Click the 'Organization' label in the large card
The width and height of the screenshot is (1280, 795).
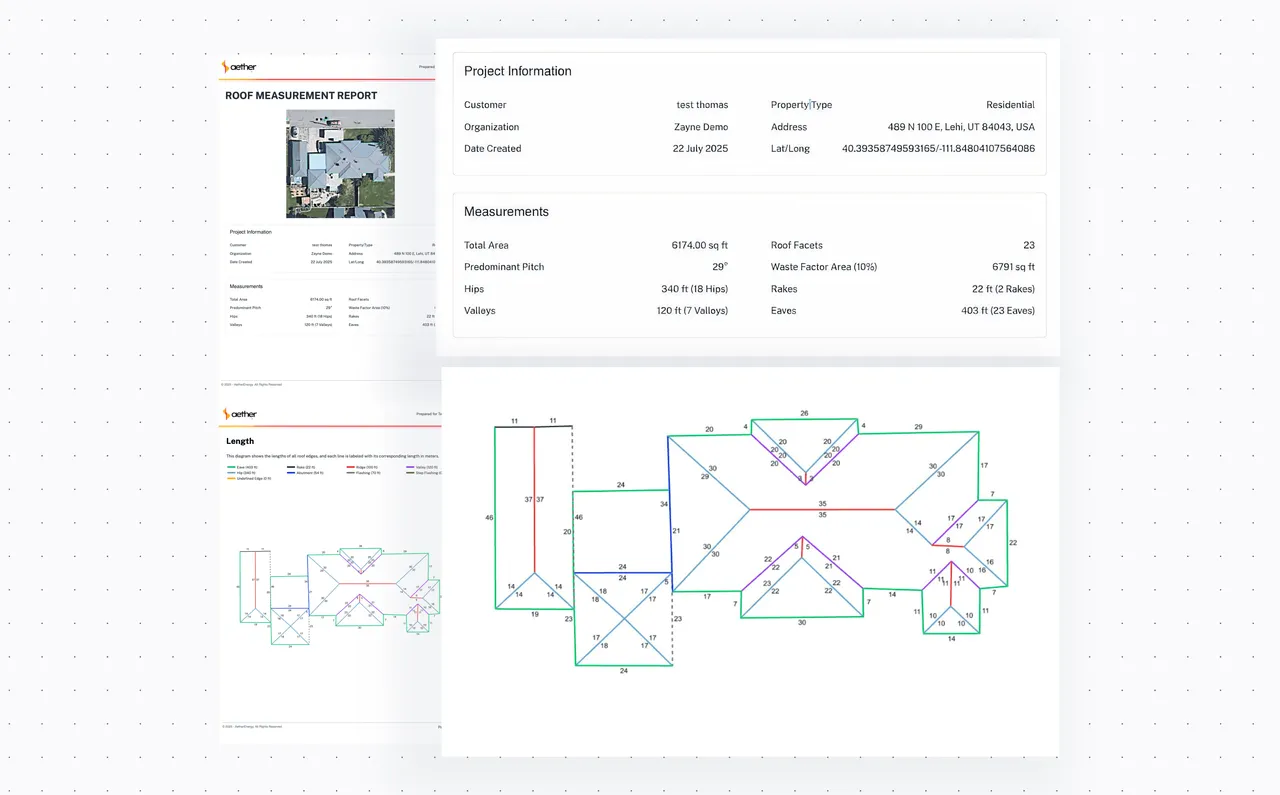(x=491, y=127)
